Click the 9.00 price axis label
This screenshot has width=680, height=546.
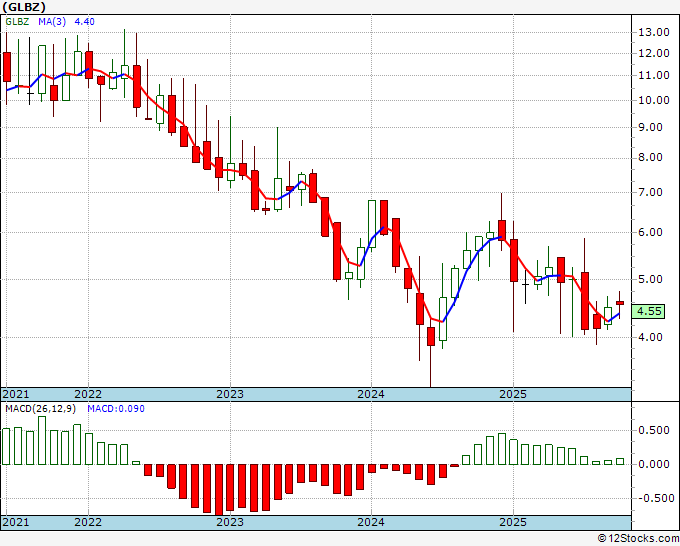coord(651,128)
